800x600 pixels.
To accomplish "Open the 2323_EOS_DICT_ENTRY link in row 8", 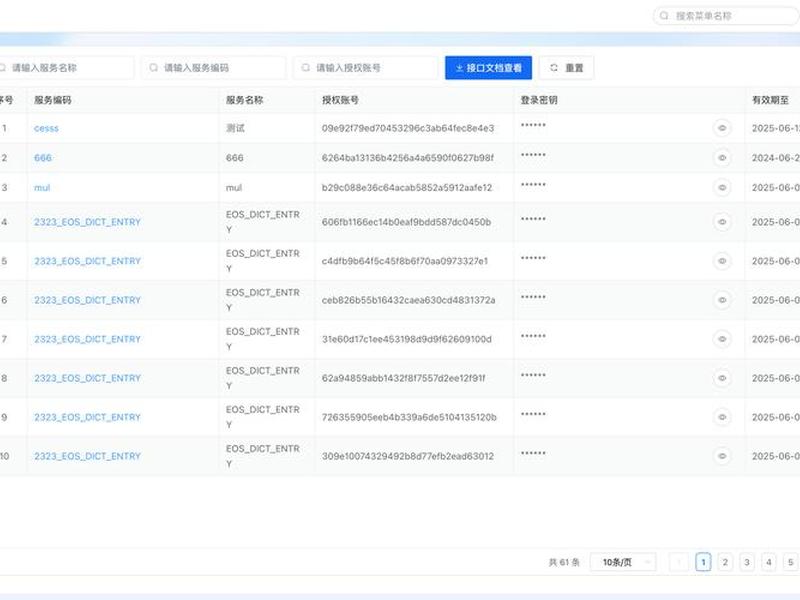I will pos(87,378).
